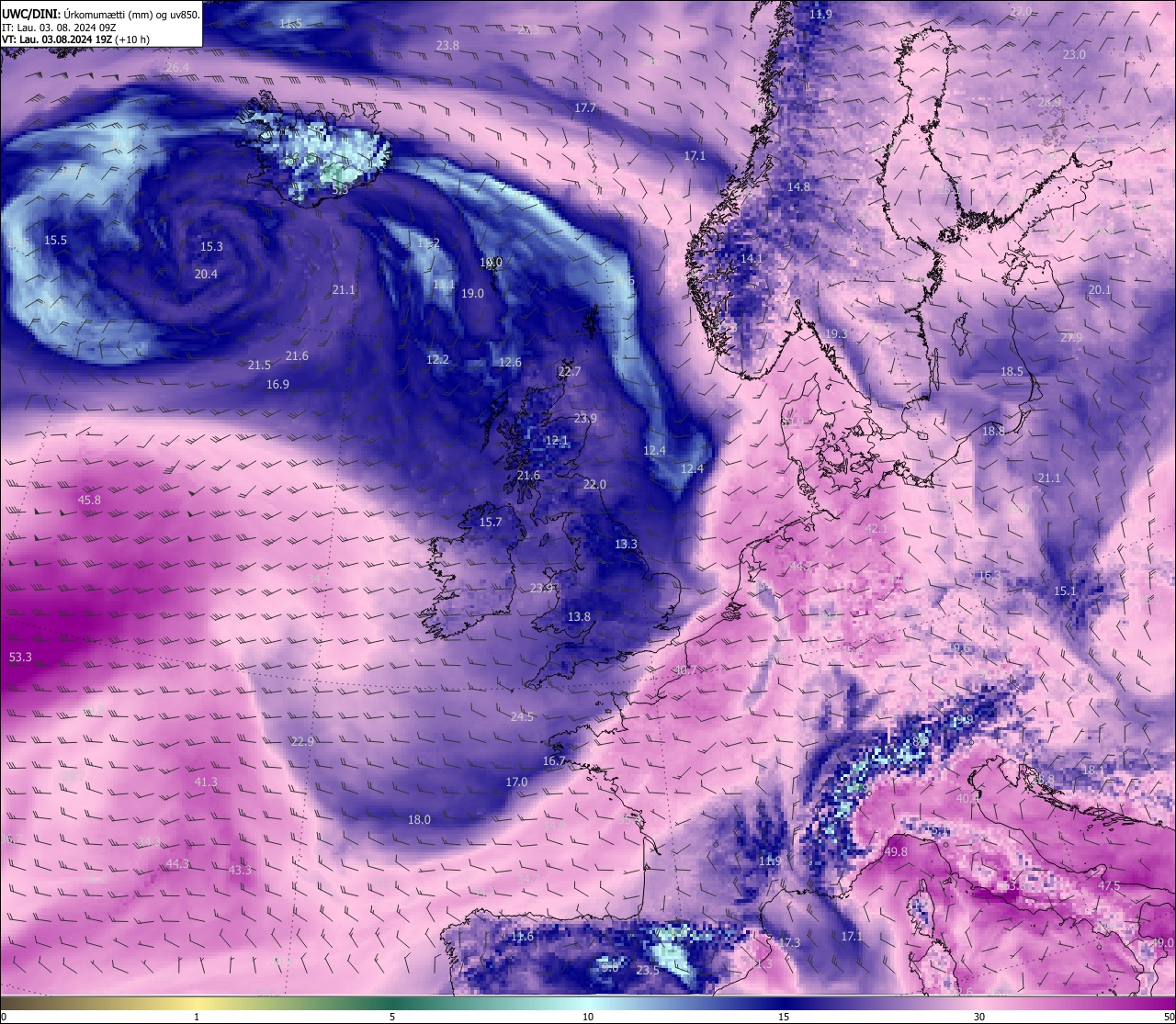Click the 16.9 value label
The image size is (1176, 1024).
[x=277, y=384]
